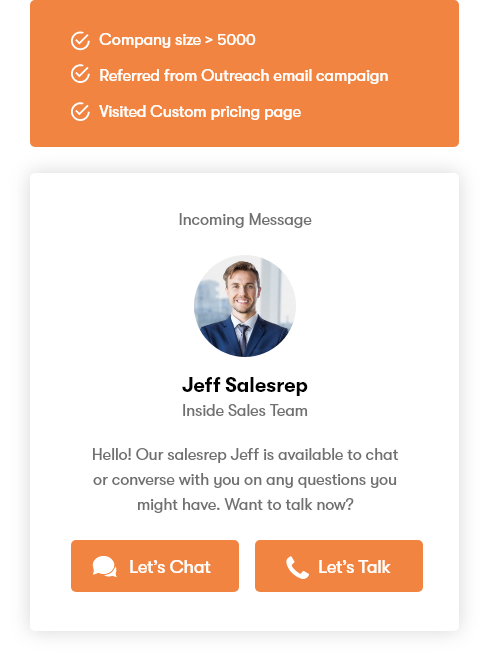
Task: Select Jeff Salesrep's profile photo
Action: click(x=244, y=306)
